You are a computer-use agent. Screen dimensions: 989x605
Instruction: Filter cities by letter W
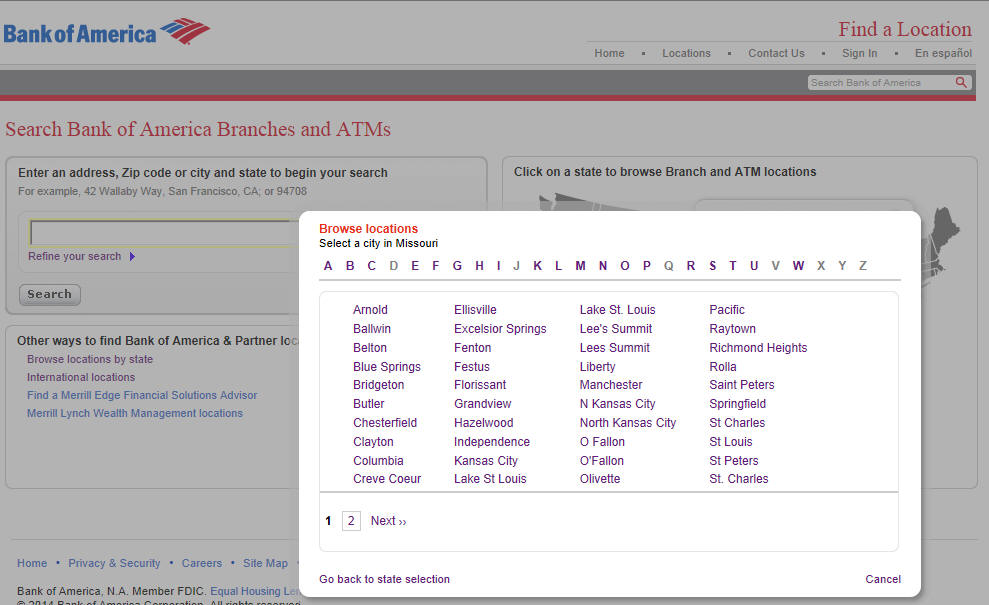(799, 266)
